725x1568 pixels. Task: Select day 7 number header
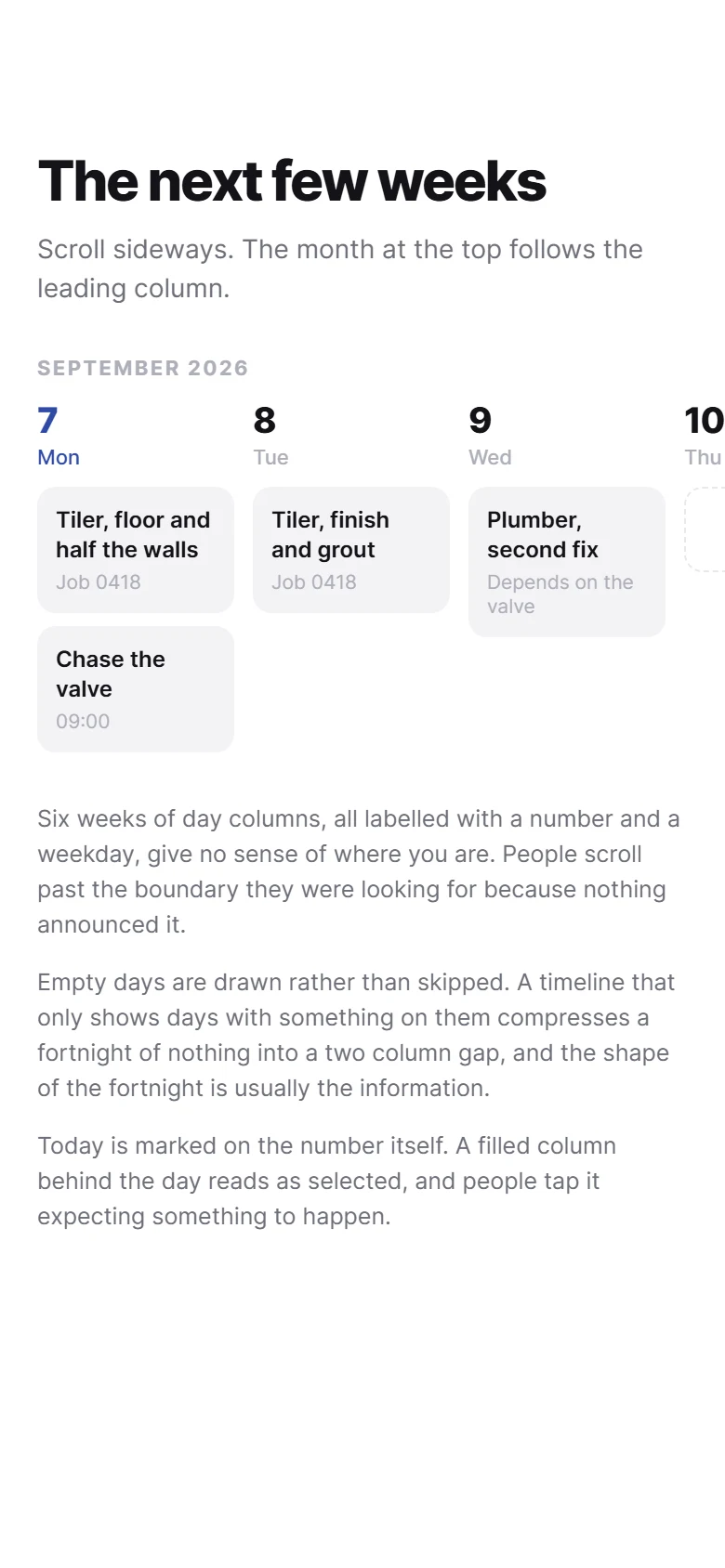(48, 421)
